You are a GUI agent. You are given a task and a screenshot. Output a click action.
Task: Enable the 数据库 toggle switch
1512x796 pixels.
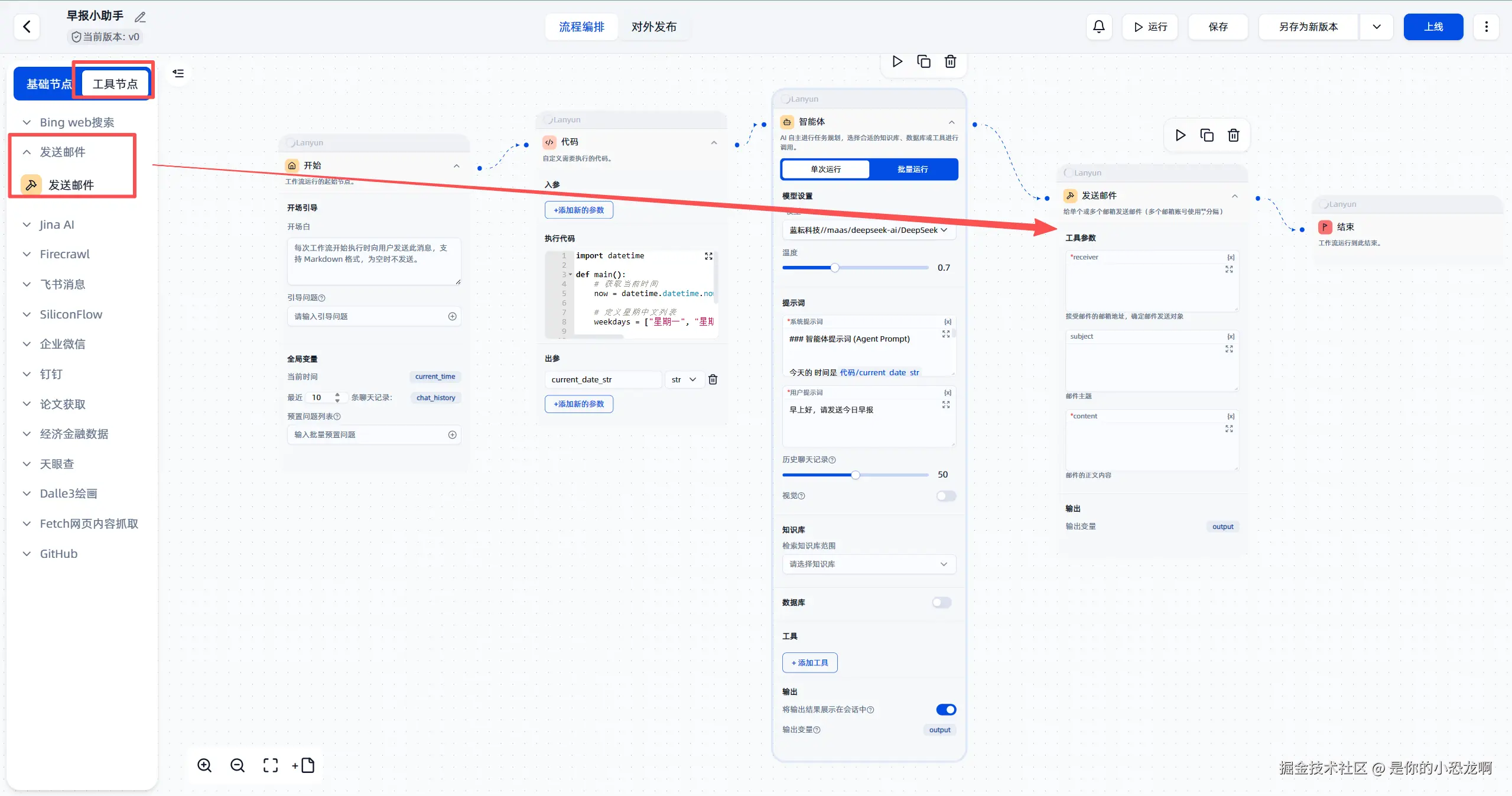(941, 602)
